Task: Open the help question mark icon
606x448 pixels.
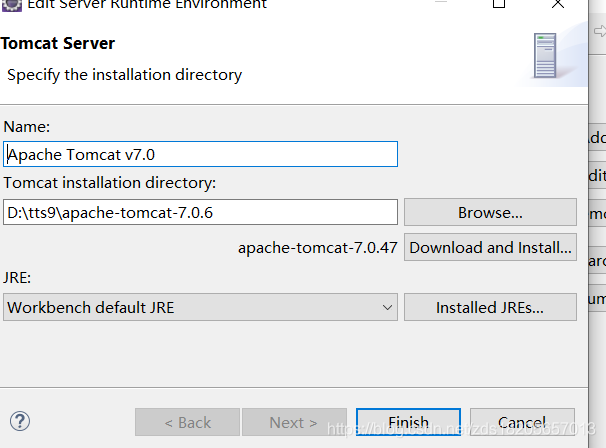Action: point(20,421)
